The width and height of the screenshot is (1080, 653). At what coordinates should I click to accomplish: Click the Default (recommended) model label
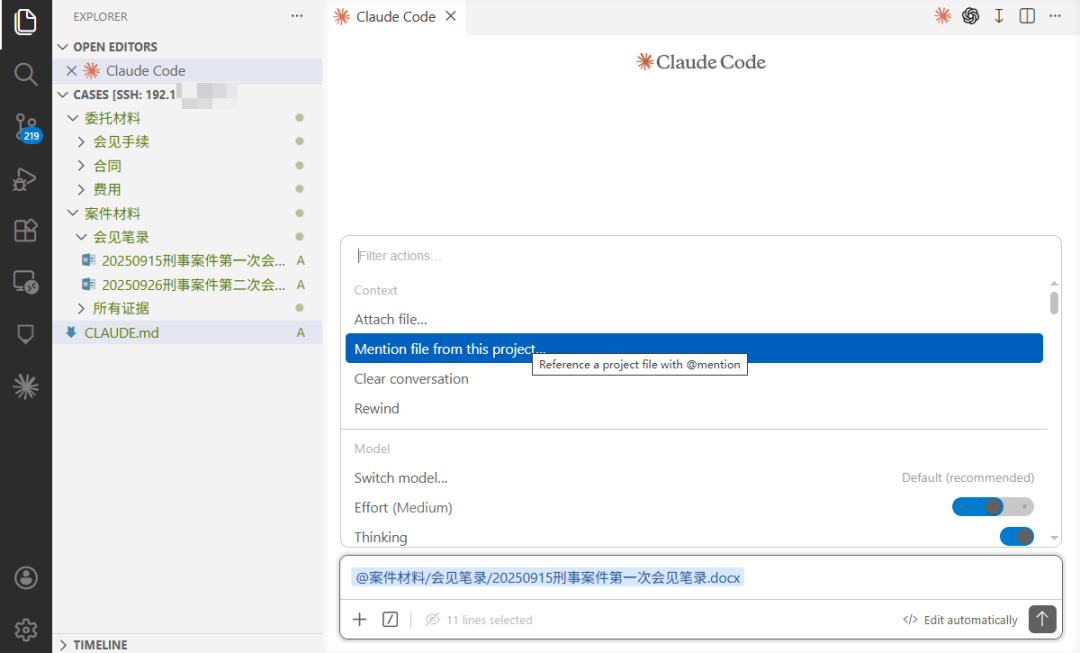click(968, 477)
